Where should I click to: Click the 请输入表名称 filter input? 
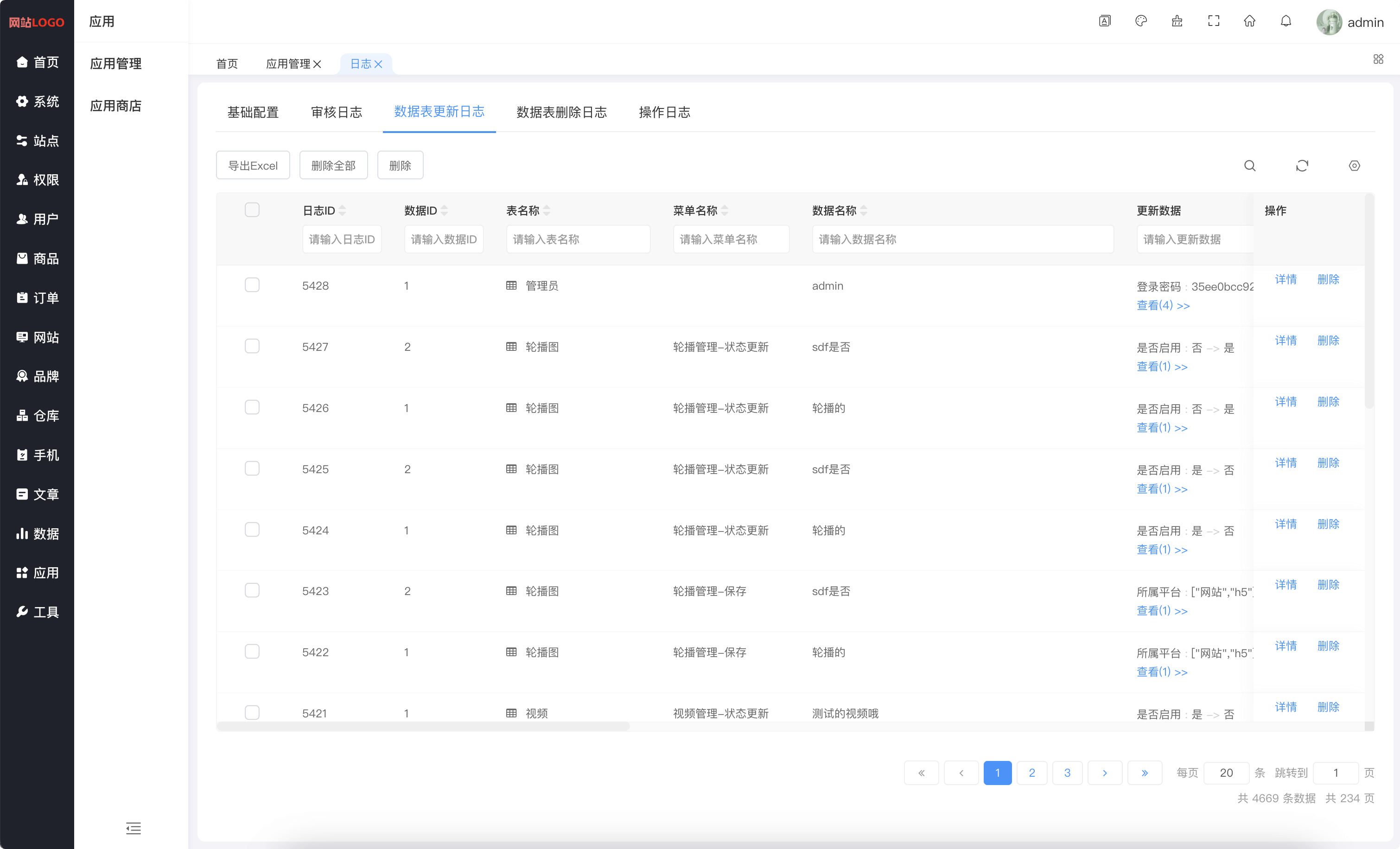point(577,239)
